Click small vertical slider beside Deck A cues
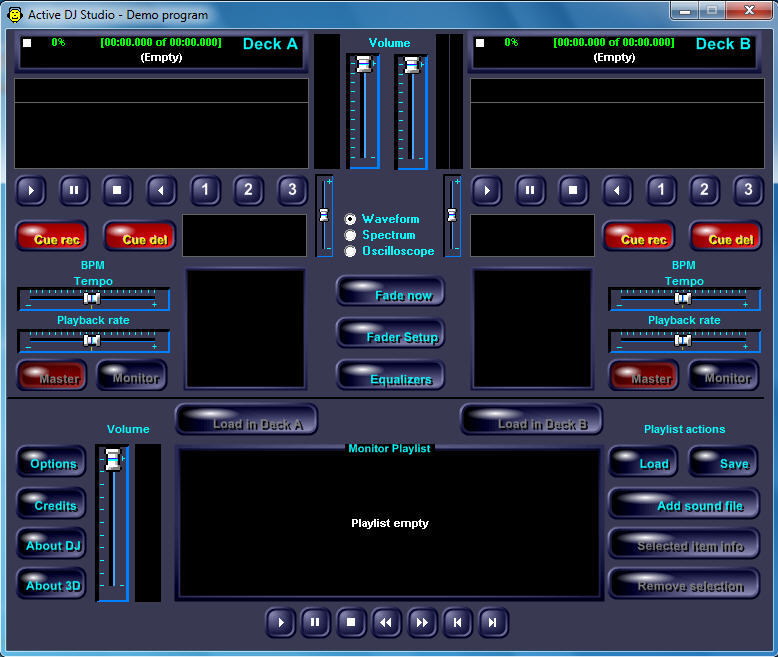Screen dimensions: 778x657 (324, 215)
